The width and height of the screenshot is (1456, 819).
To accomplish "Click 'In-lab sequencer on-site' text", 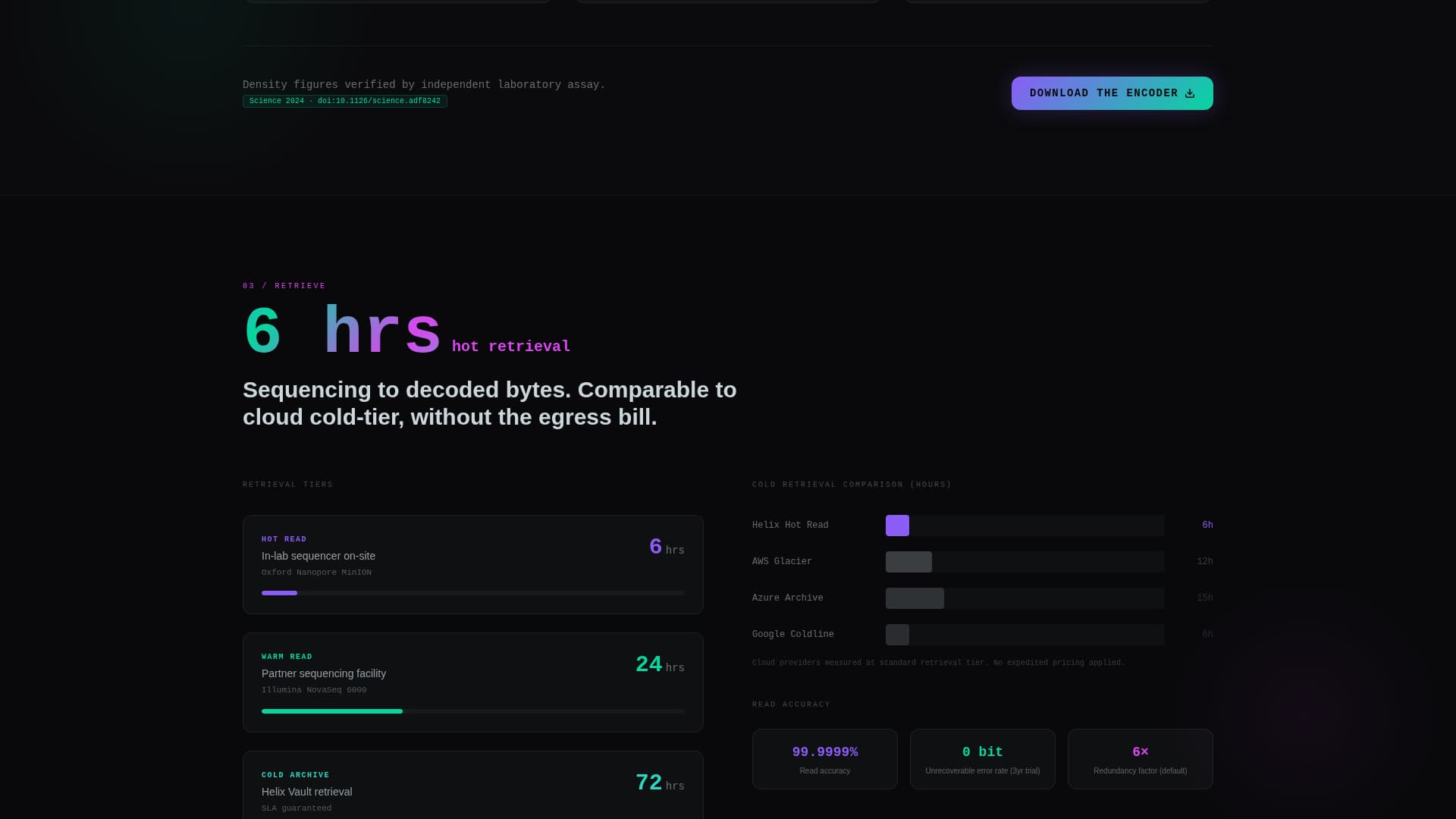I will [318, 556].
